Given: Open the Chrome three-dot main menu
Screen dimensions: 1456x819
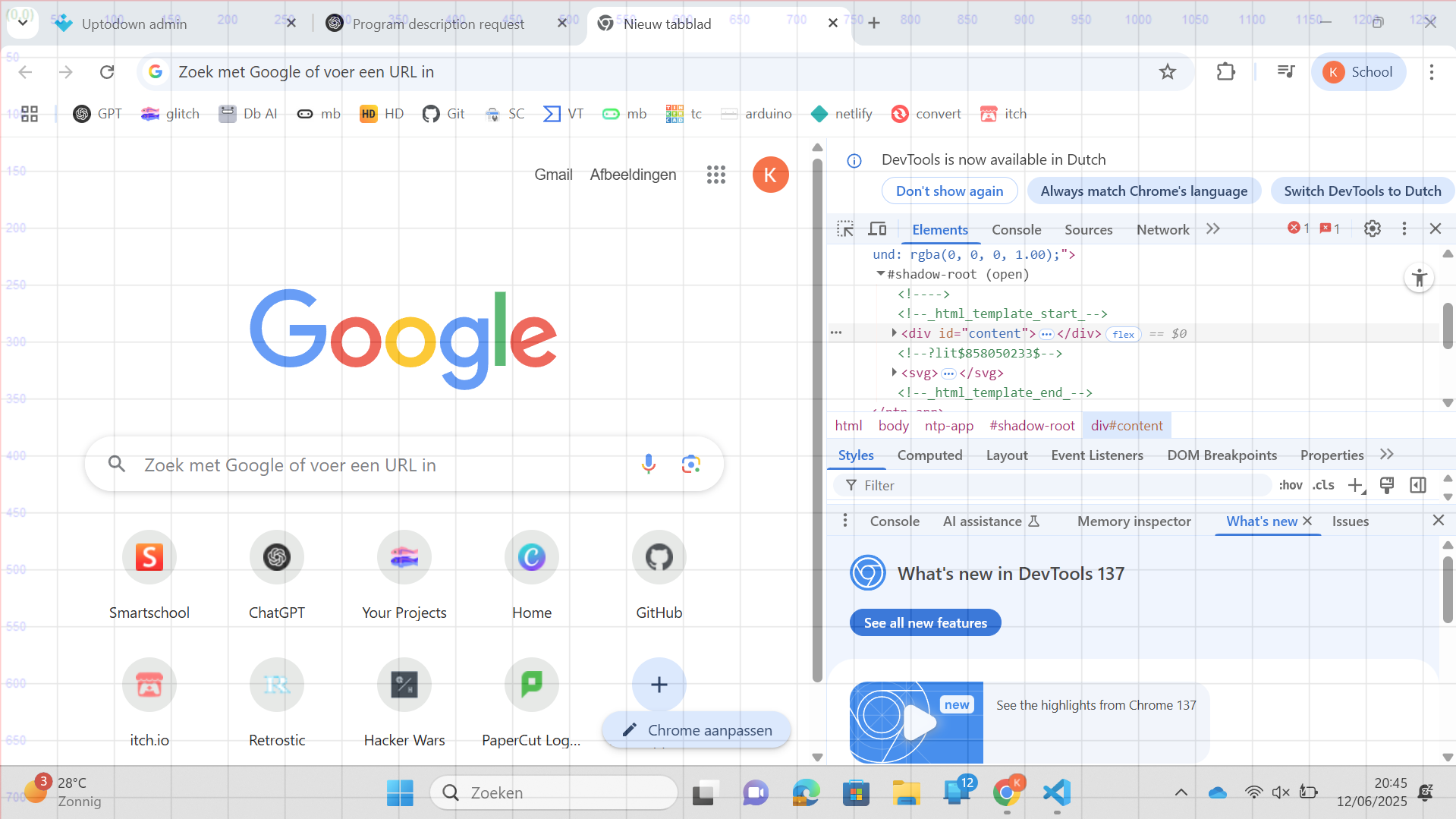Looking at the screenshot, I should pos(1432,72).
